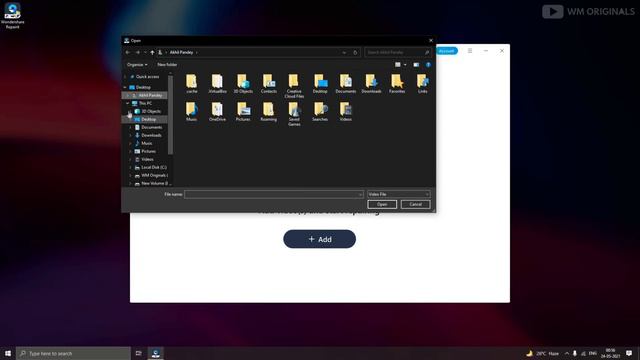The height and width of the screenshot is (360, 640).
Task: Expand the Local Disk (C:) node chevron
Action: pyautogui.click(x=130, y=167)
